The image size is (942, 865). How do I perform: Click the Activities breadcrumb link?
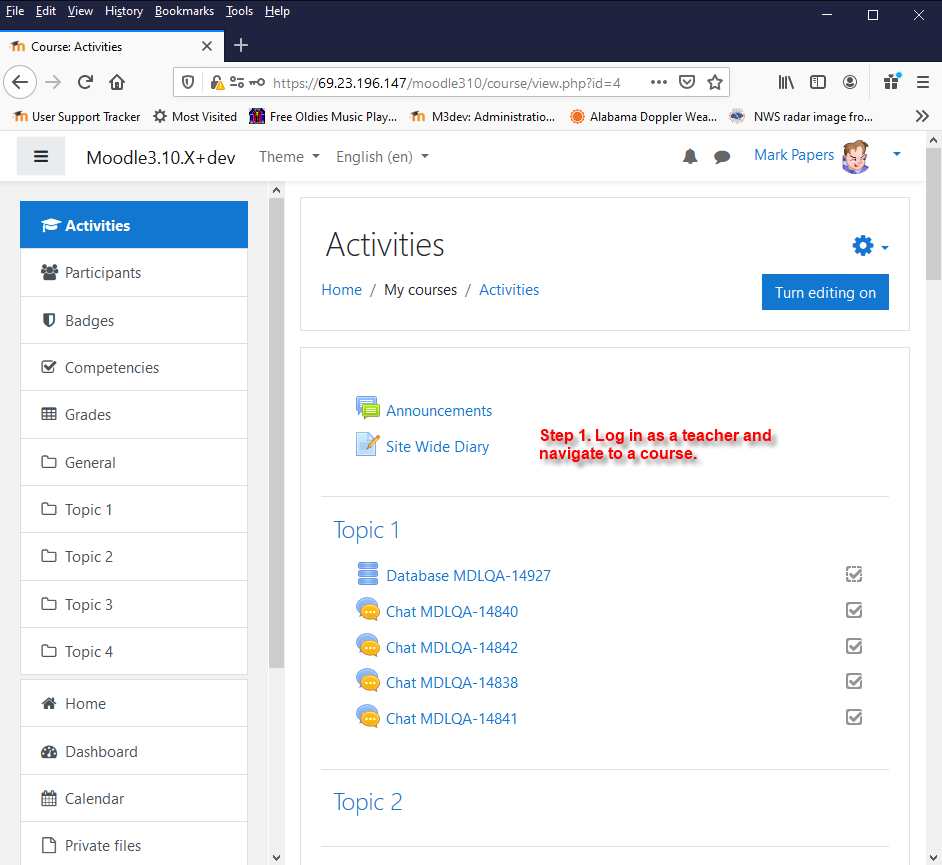click(x=509, y=290)
